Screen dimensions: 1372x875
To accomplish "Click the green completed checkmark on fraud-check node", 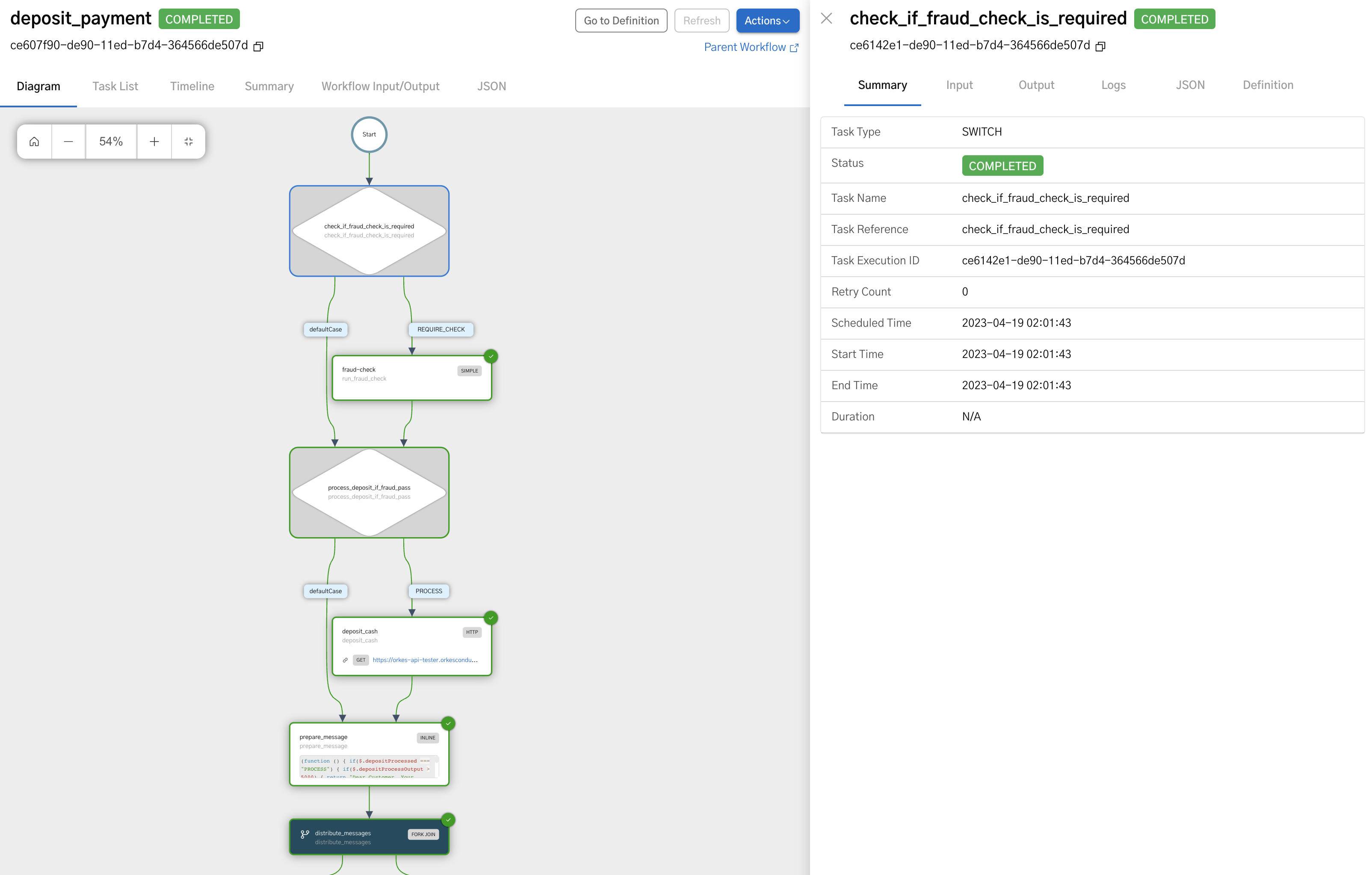I will coord(491,356).
